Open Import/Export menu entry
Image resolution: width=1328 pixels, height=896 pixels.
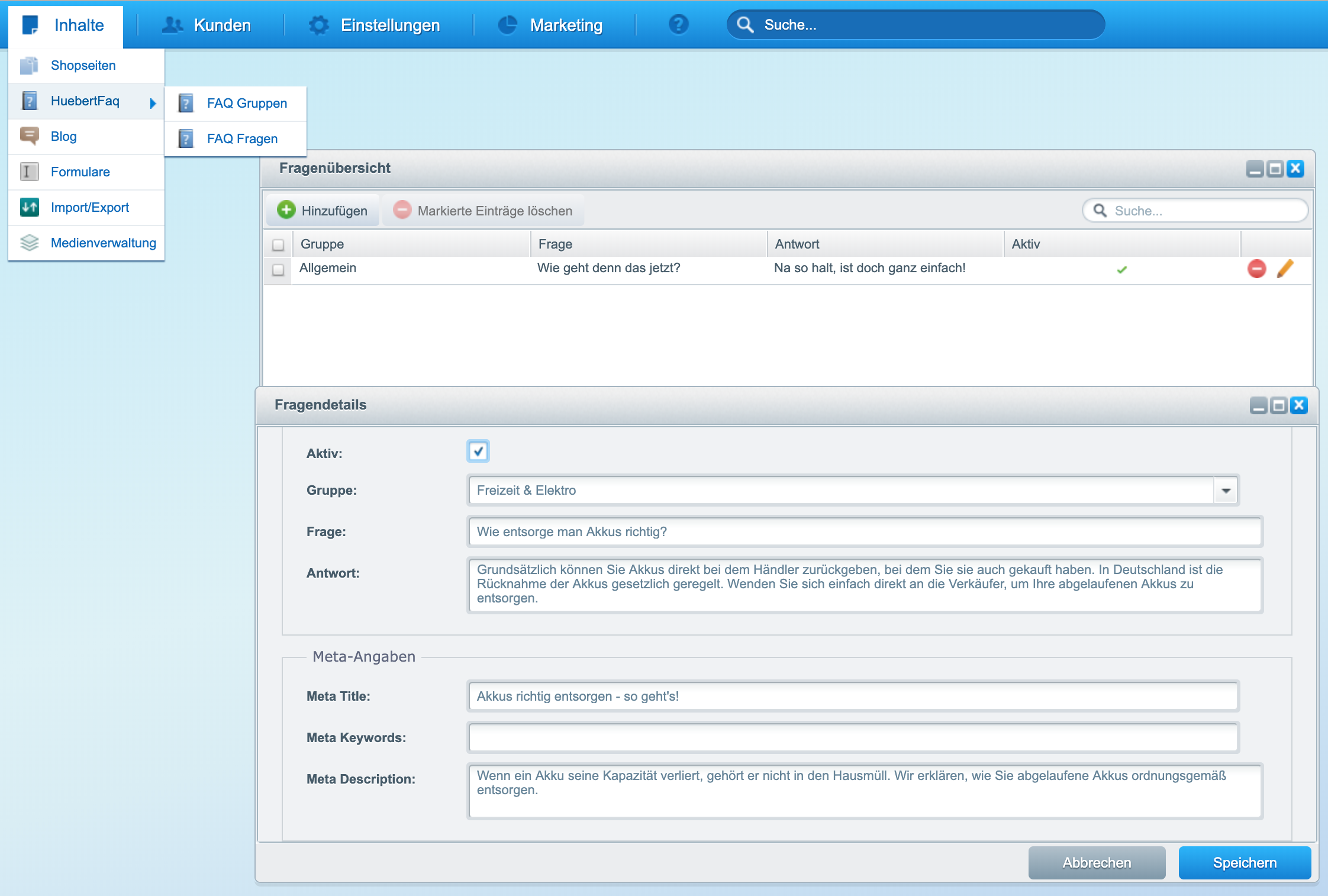[86, 208]
